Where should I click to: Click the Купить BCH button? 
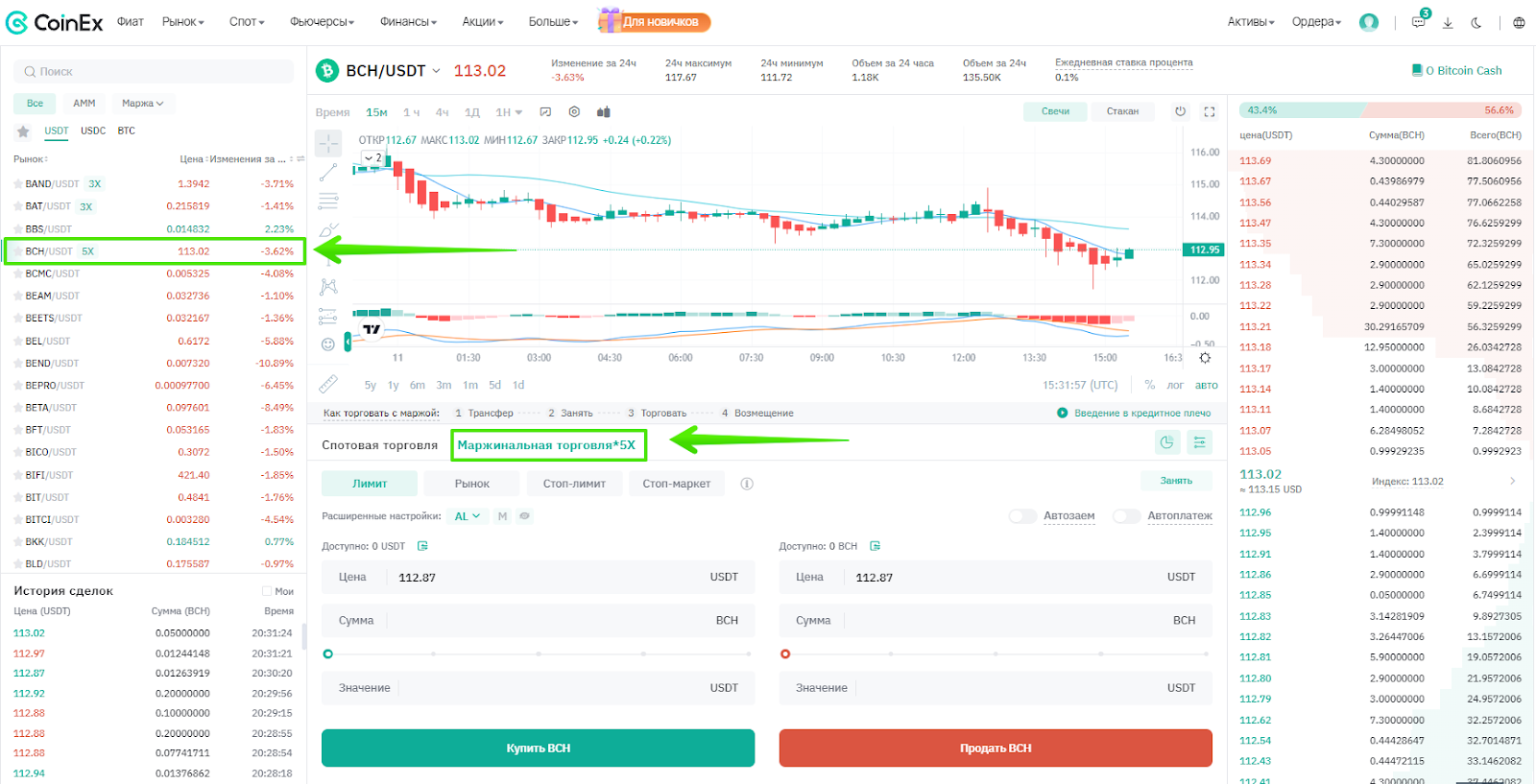tap(538, 748)
